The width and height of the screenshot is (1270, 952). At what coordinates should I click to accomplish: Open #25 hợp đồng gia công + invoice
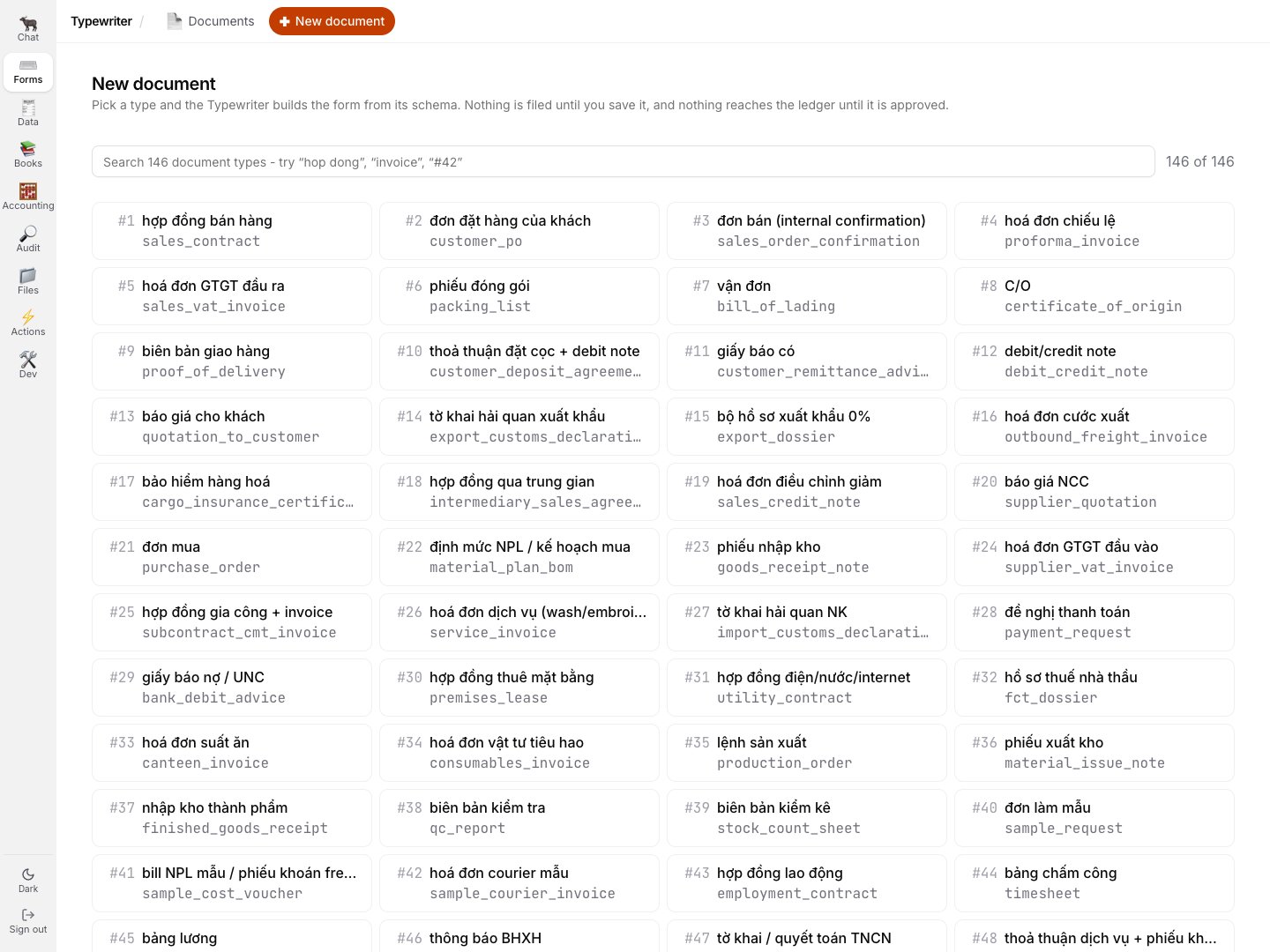coord(232,622)
